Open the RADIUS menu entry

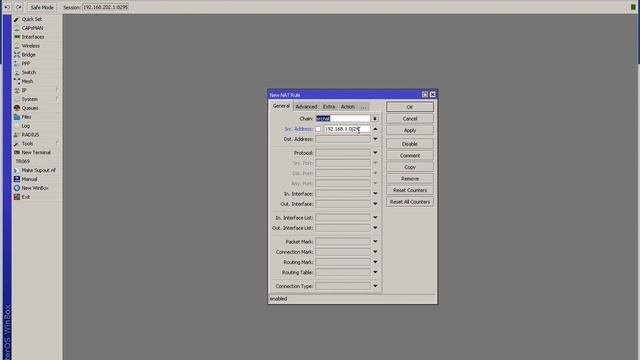click(x=30, y=135)
